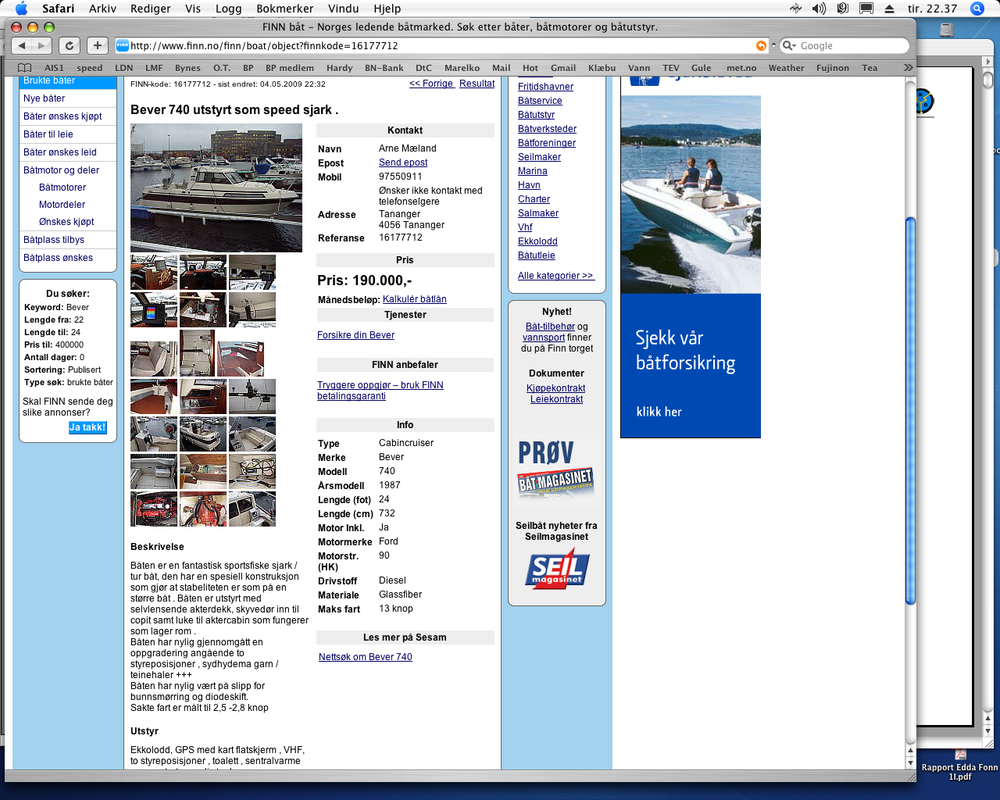
Task: Add a bookmark with the plus button
Action: tap(97, 46)
